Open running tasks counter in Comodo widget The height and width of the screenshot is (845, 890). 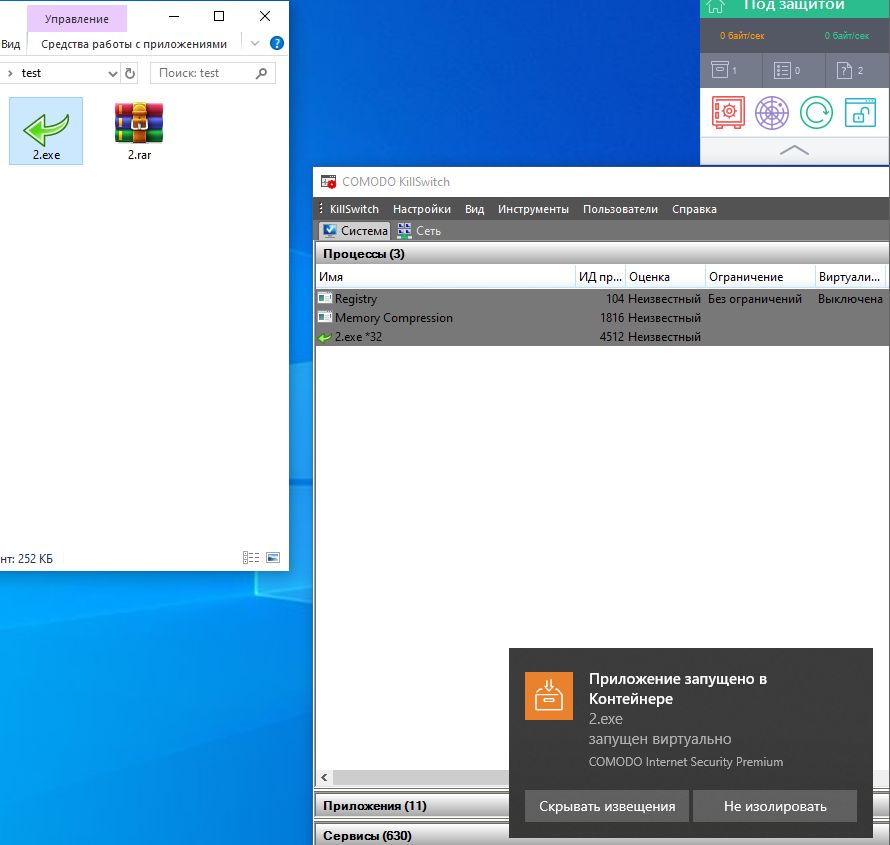click(x=787, y=70)
